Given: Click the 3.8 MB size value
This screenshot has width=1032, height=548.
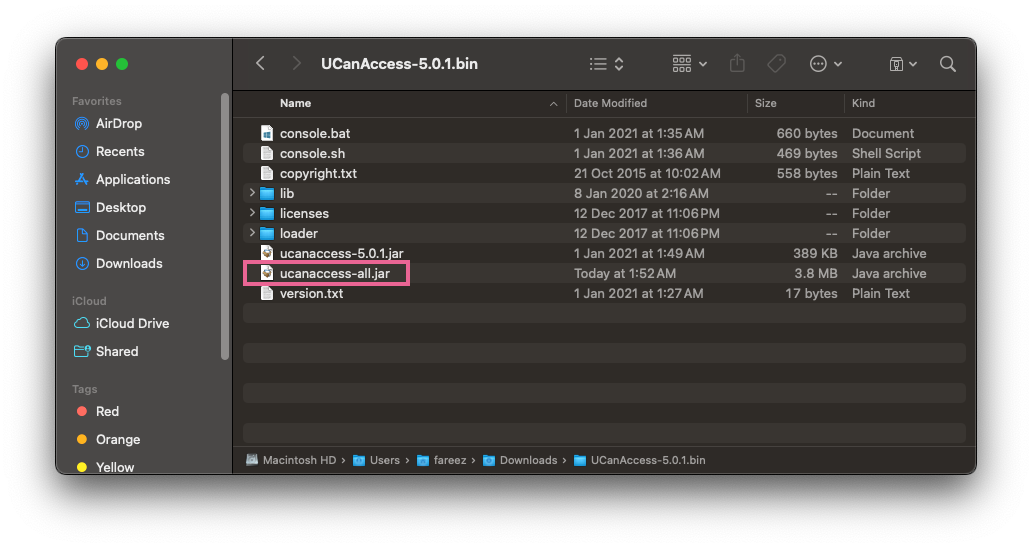Looking at the screenshot, I should click(x=814, y=273).
